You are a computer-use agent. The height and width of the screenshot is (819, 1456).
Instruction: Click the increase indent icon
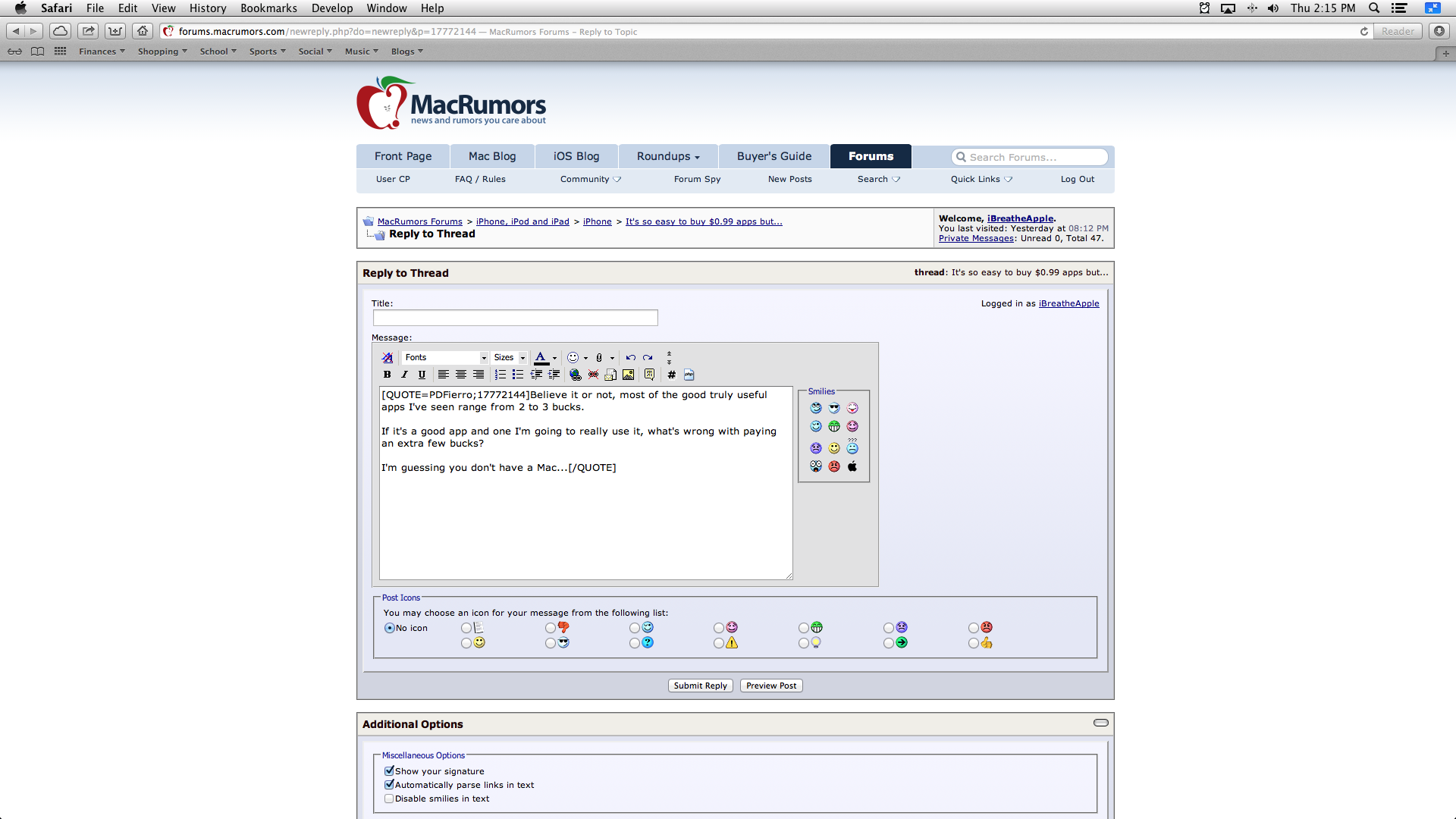tap(554, 375)
